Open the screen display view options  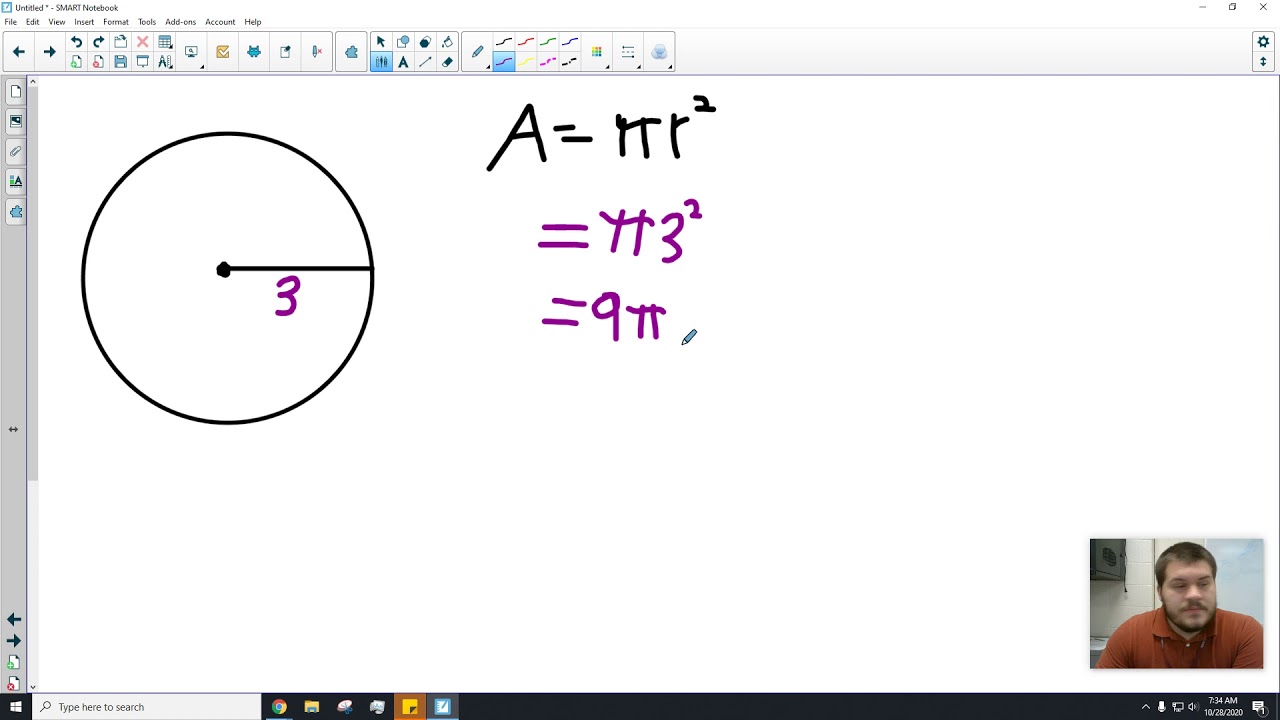pyautogui.click(x=192, y=52)
